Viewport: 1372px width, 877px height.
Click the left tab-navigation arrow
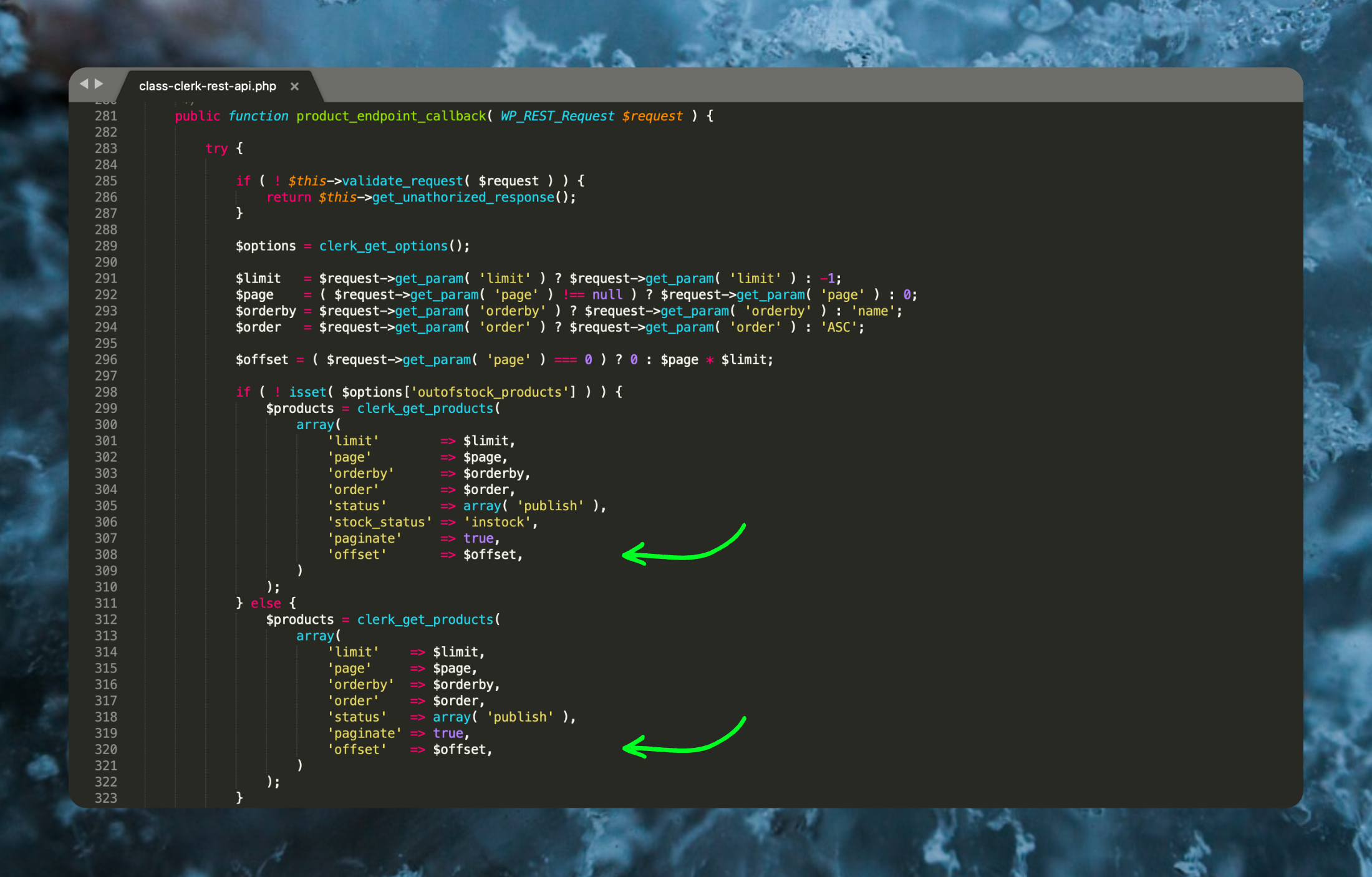[84, 84]
